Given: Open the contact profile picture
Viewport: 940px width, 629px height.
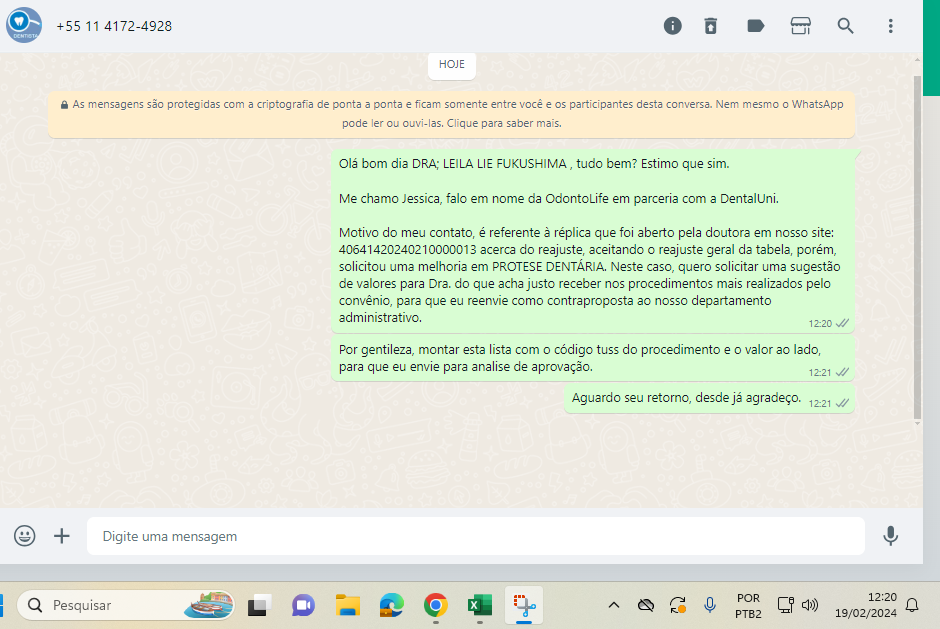Looking at the screenshot, I should 23,25.
